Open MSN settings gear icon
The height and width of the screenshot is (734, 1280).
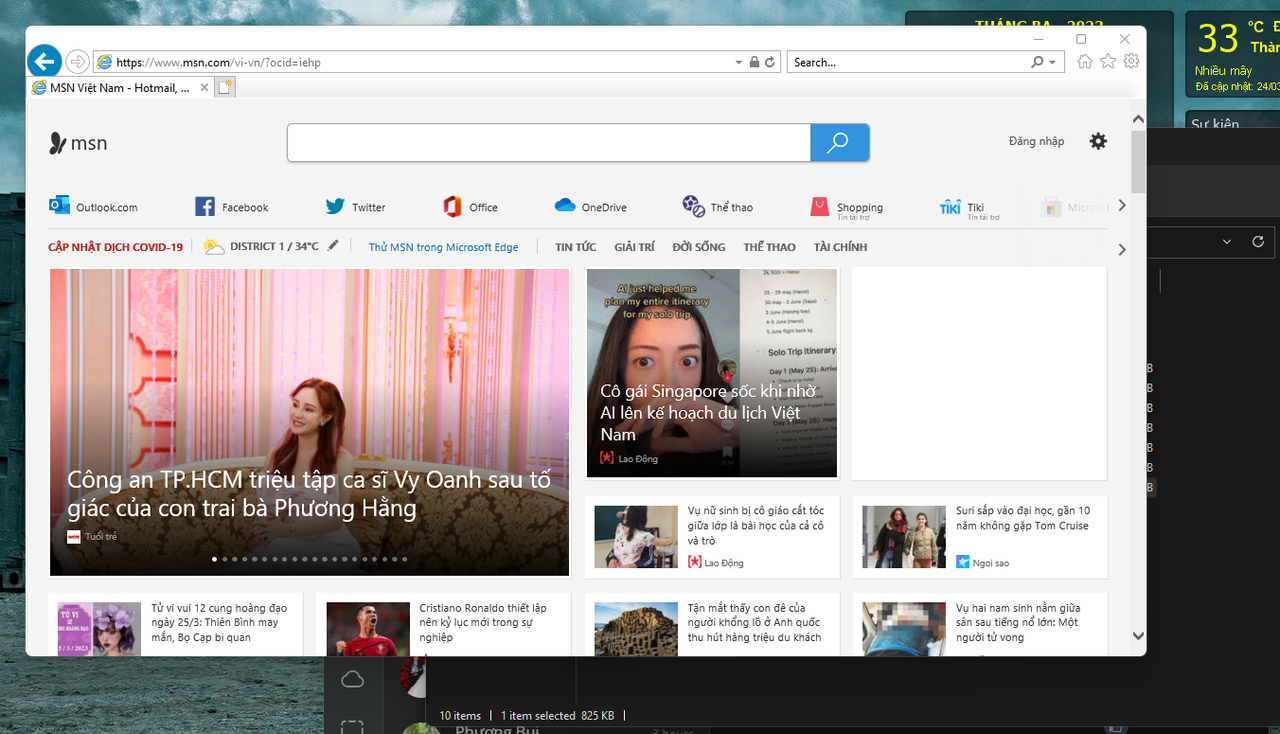tap(1098, 141)
